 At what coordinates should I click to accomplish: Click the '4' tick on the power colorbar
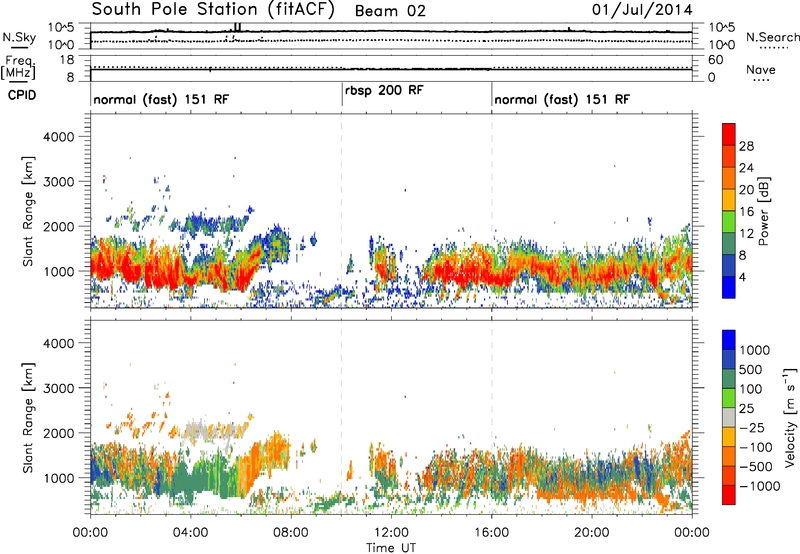point(743,277)
